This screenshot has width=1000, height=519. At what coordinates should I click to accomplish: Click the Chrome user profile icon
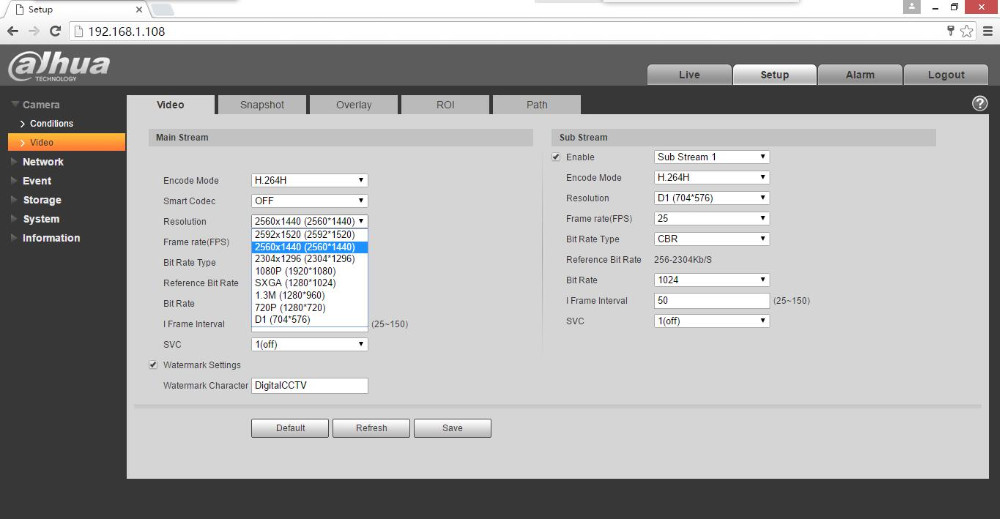tap(911, 8)
